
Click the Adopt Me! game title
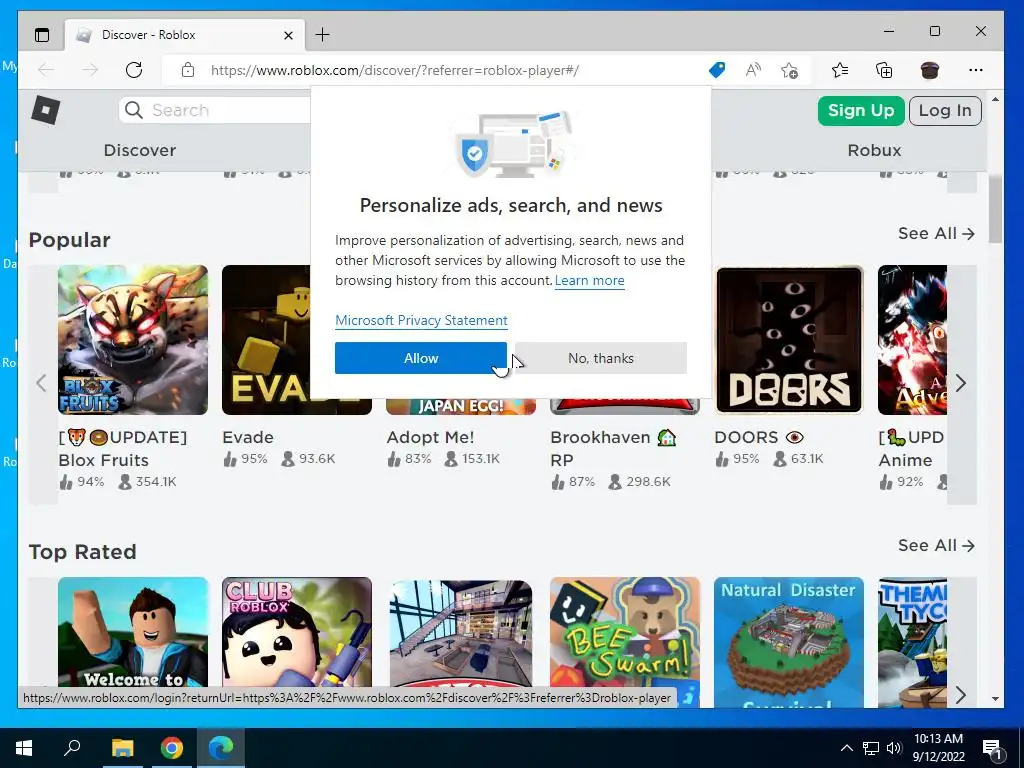coord(430,437)
